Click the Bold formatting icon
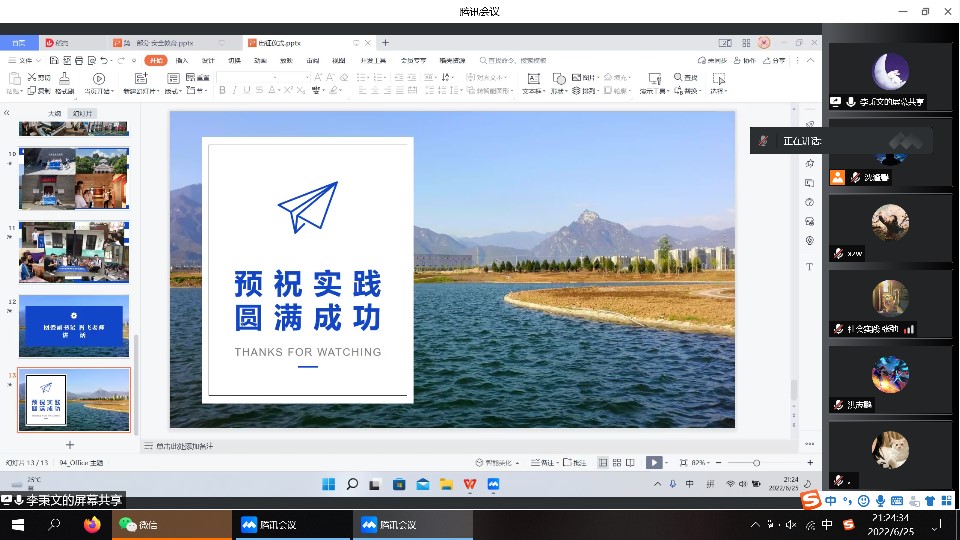Image resolution: width=960 pixels, height=540 pixels. point(222,90)
